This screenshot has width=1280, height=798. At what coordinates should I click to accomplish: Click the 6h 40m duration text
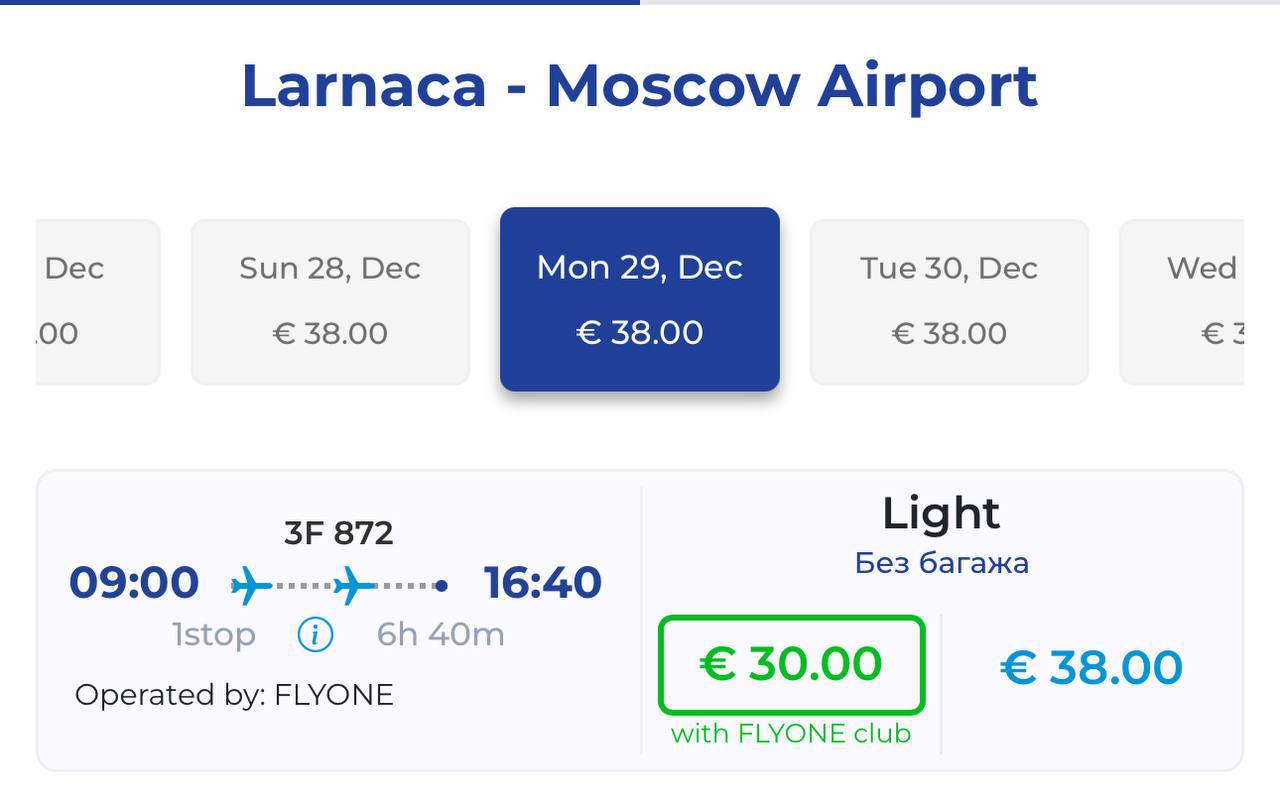click(441, 634)
